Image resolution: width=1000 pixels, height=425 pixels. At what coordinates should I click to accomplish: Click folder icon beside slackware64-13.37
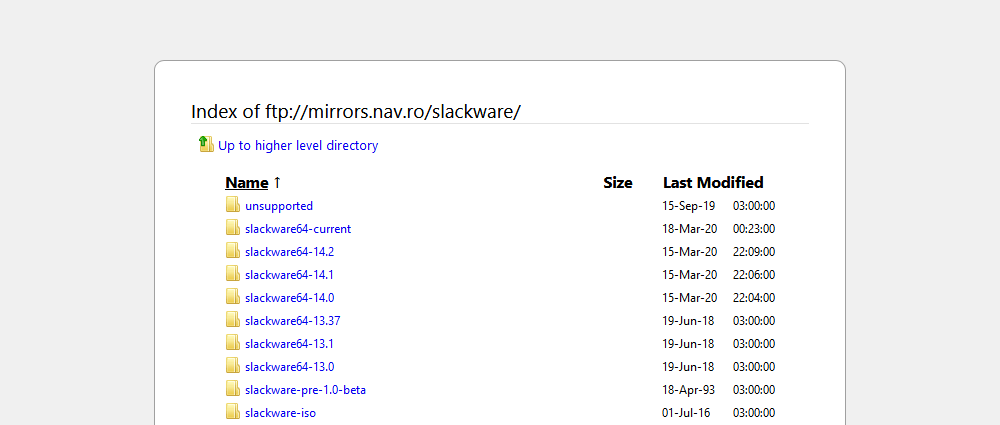pyautogui.click(x=233, y=320)
